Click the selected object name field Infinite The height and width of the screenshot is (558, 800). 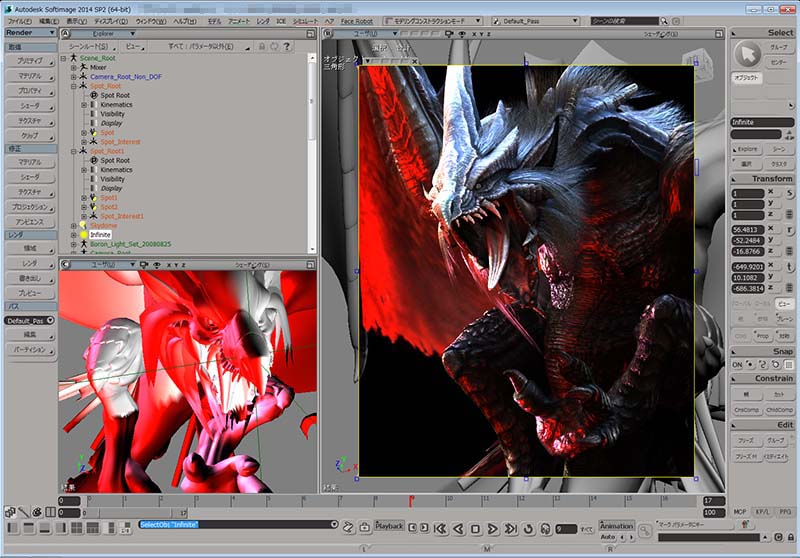tap(762, 122)
